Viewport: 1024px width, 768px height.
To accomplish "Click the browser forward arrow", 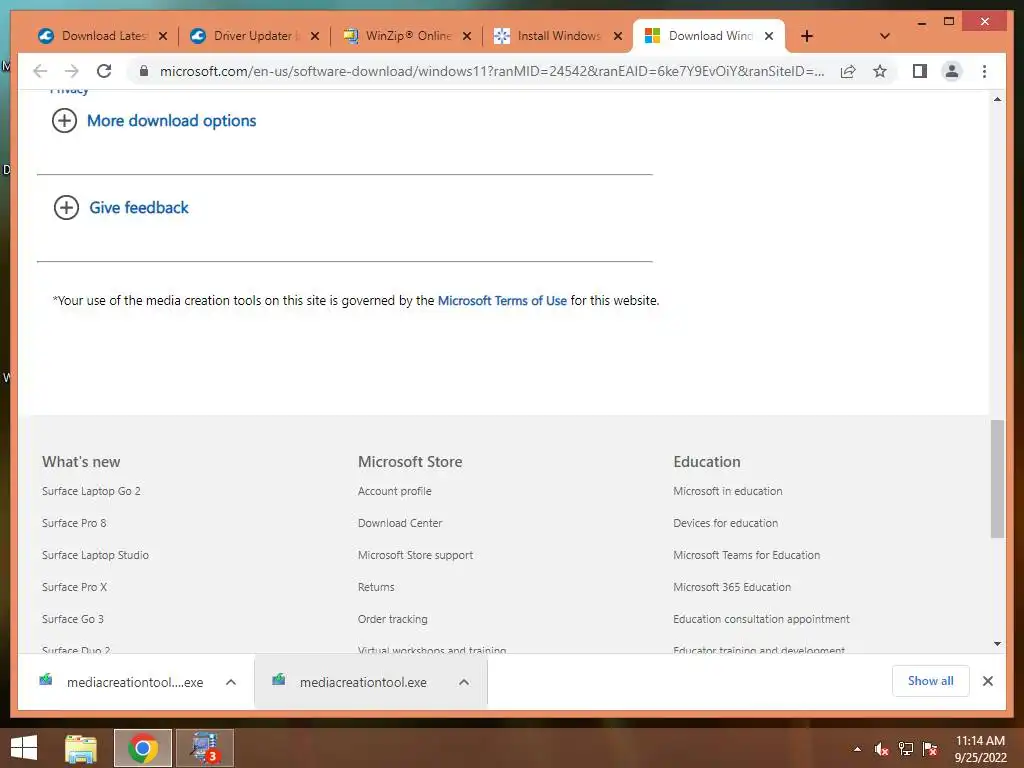I will tap(72, 71).
